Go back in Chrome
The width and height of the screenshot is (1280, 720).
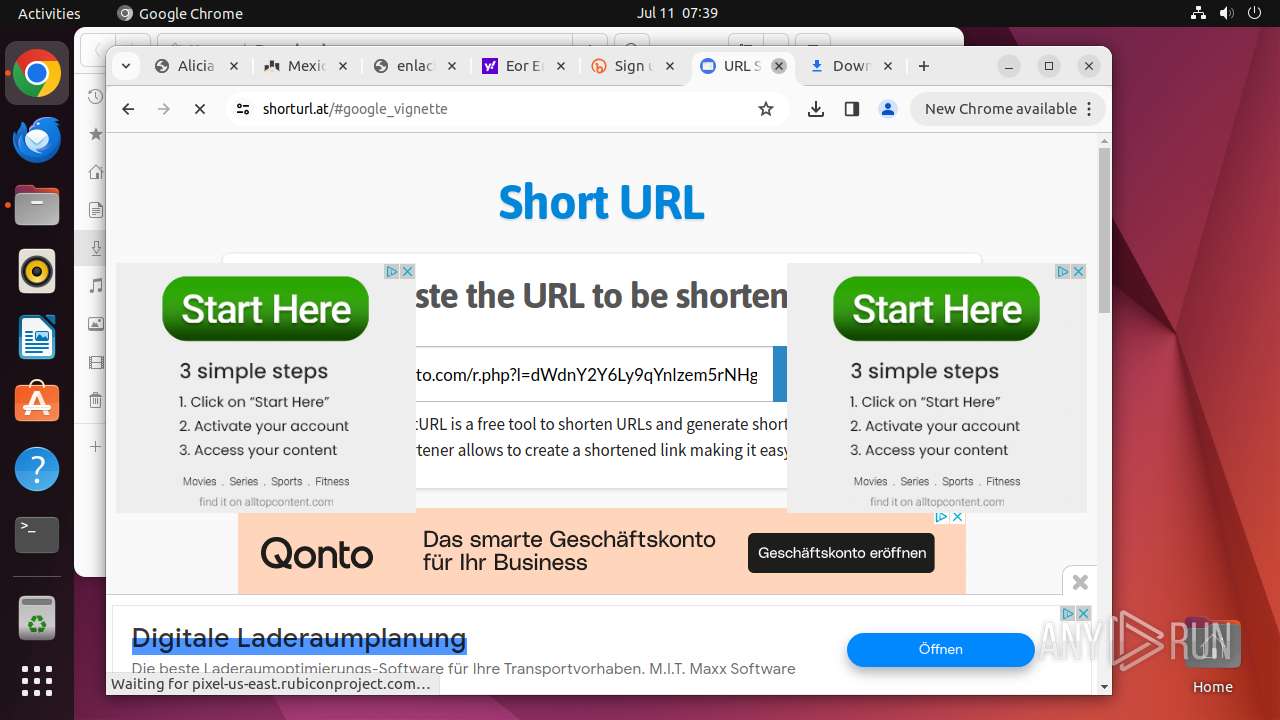128,109
